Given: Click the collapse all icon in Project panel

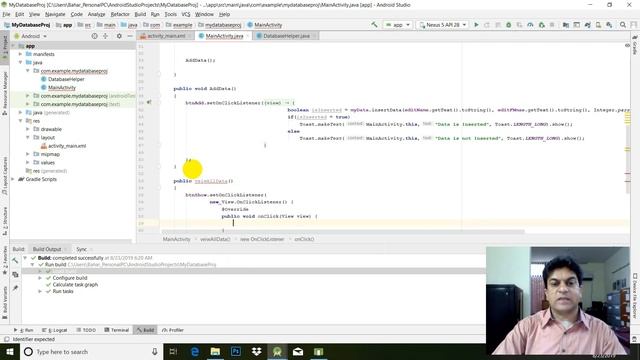Looking at the screenshot, I should pyautogui.click(x=106, y=36).
